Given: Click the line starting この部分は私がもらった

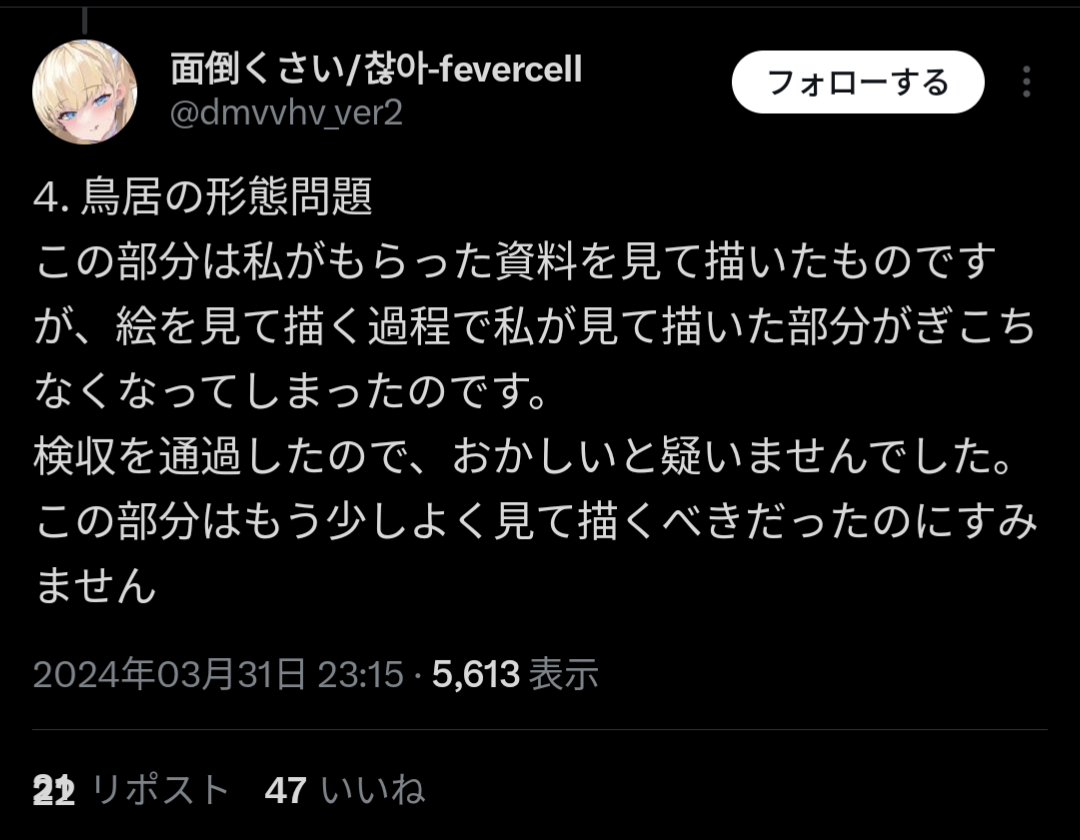Looking at the screenshot, I should coord(515,262).
